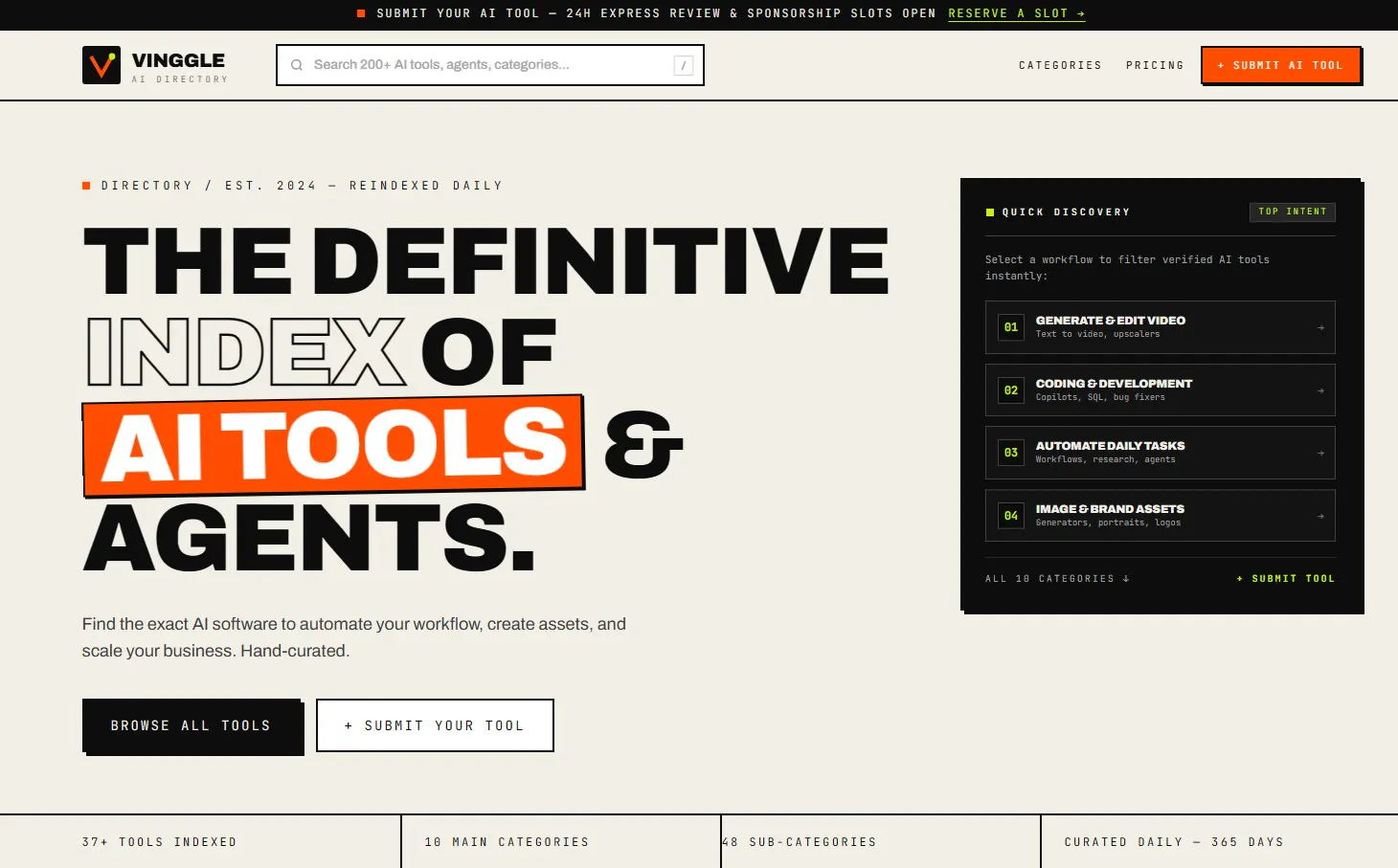This screenshot has width=1398, height=868.
Task: Click the 37+ Tools Indexed stat
Action: (x=159, y=842)
